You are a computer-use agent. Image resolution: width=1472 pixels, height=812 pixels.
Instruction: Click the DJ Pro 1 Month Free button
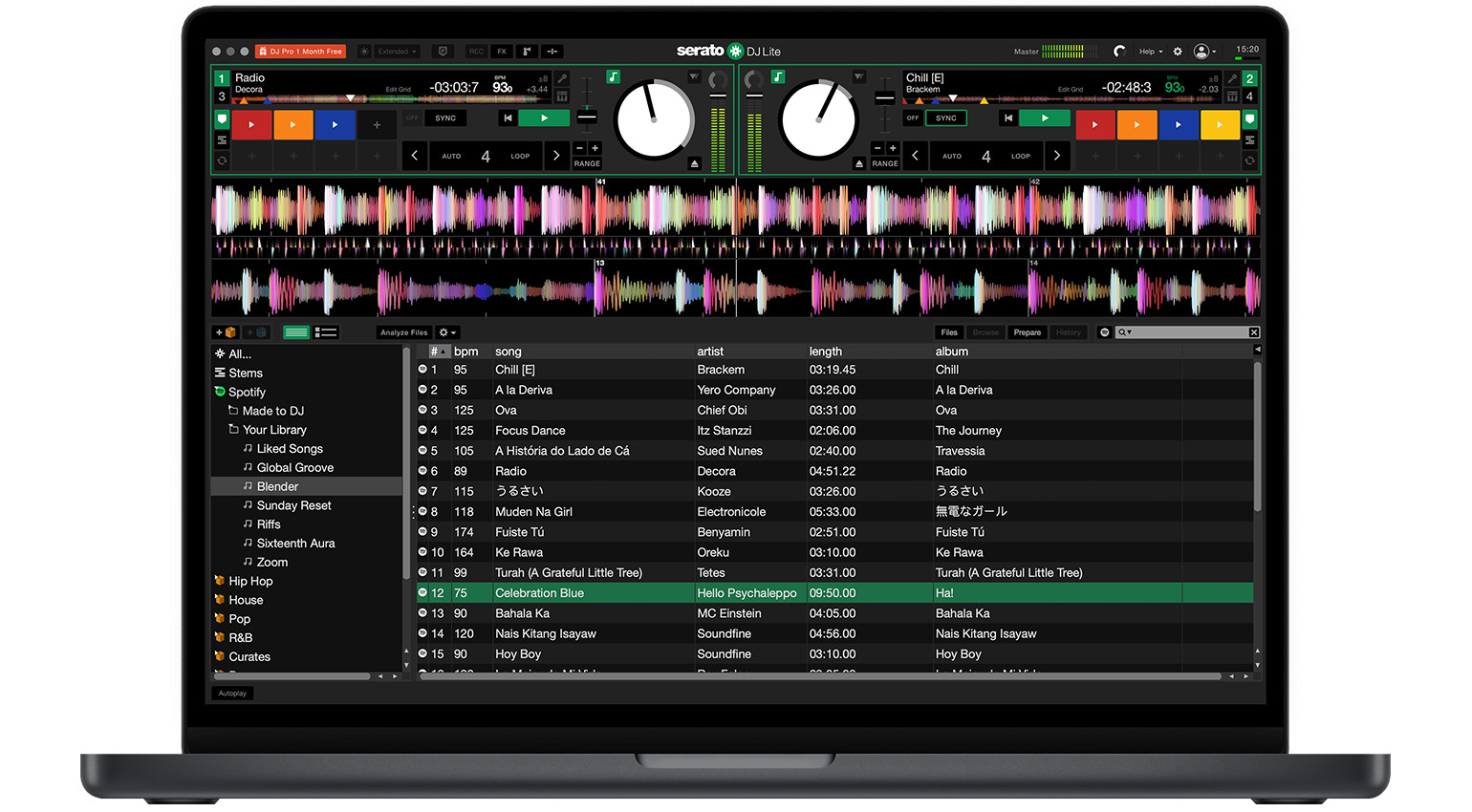point(301,52)
